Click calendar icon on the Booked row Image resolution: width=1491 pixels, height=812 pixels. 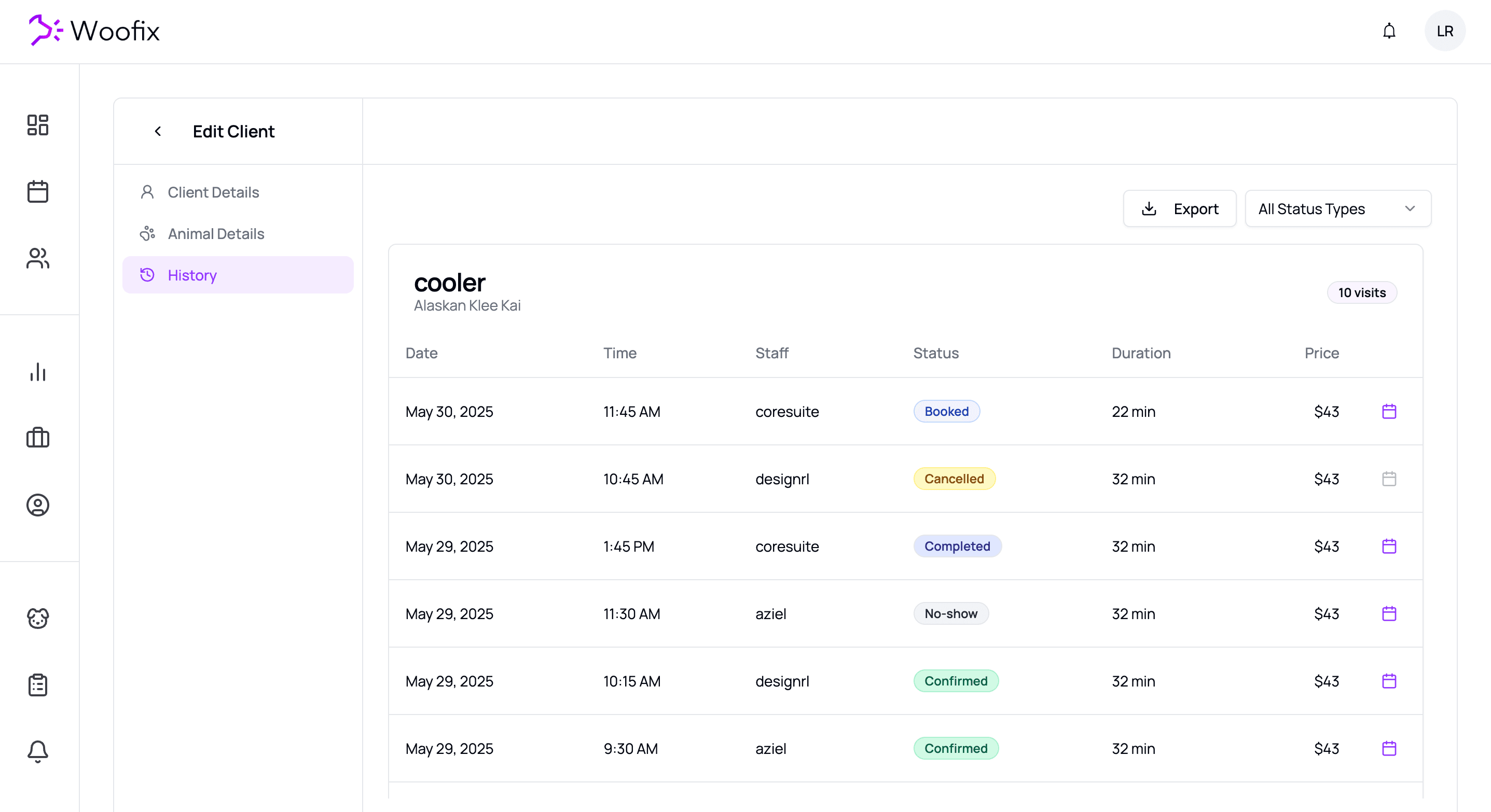(1389, 411)
